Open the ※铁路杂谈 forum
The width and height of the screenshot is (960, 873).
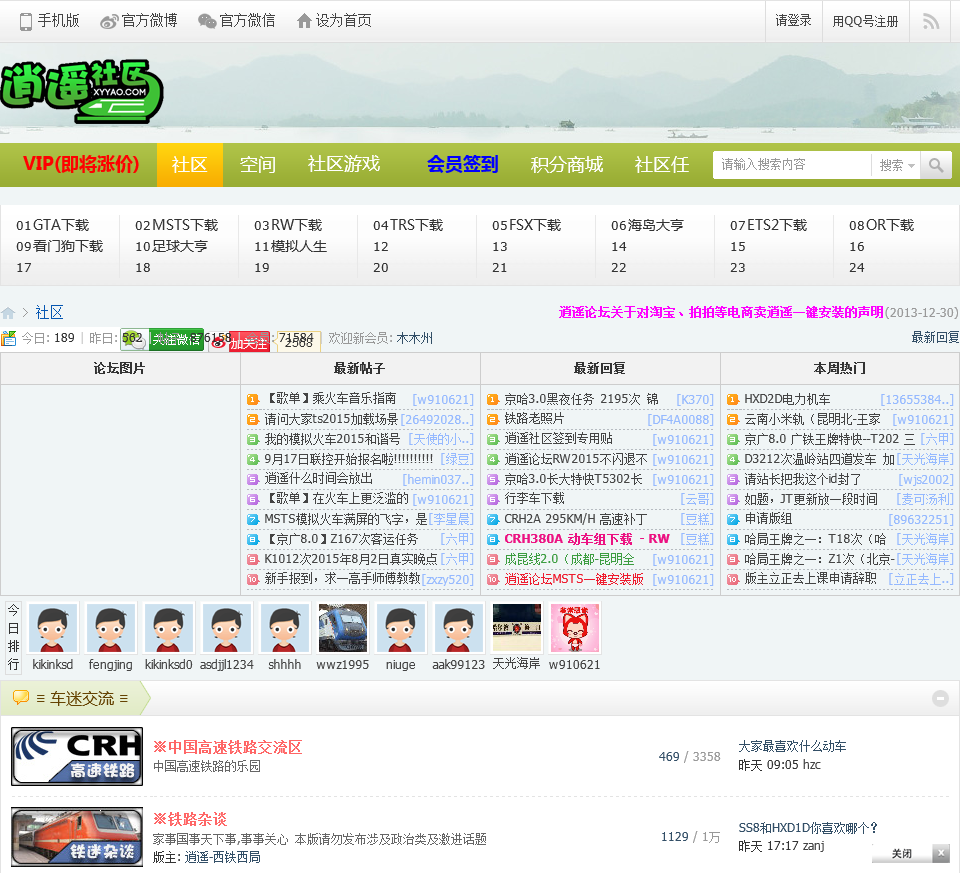click(190, 819)
